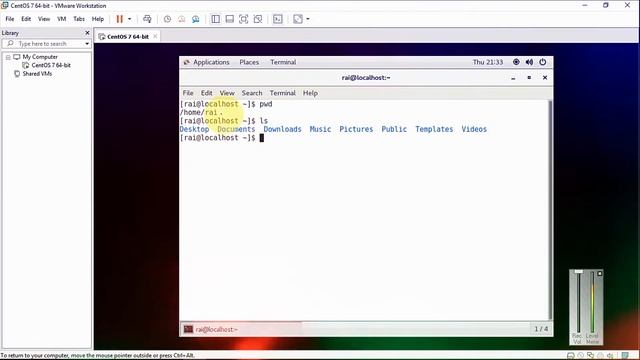The width and height of the screenshot is (640, 360).
Task: Open the power options dropdown arrow beside pause
Action: pyautogui.click(x=129, y=19)
